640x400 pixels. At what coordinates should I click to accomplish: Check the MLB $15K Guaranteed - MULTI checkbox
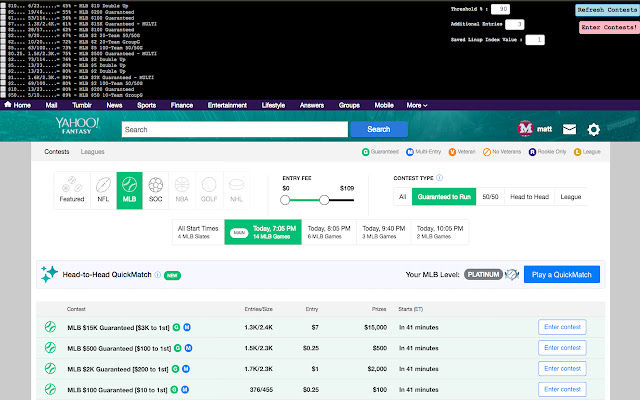[x=3, y=24]
